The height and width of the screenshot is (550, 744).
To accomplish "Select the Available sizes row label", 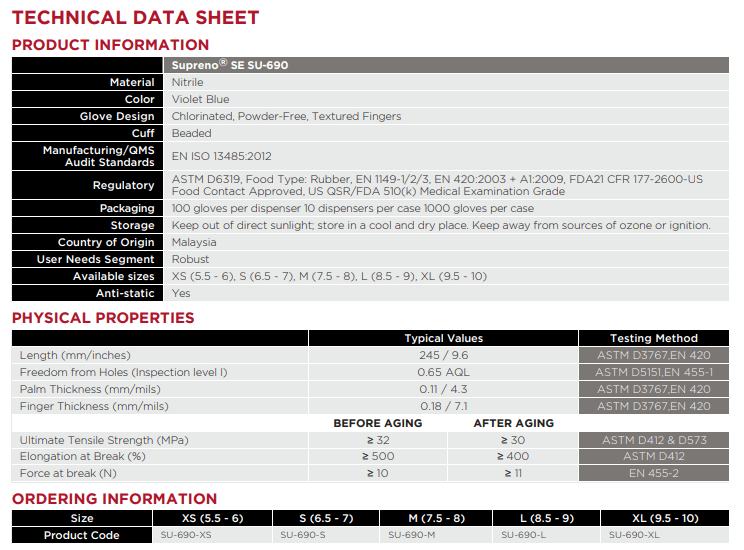I will point(113,276).
